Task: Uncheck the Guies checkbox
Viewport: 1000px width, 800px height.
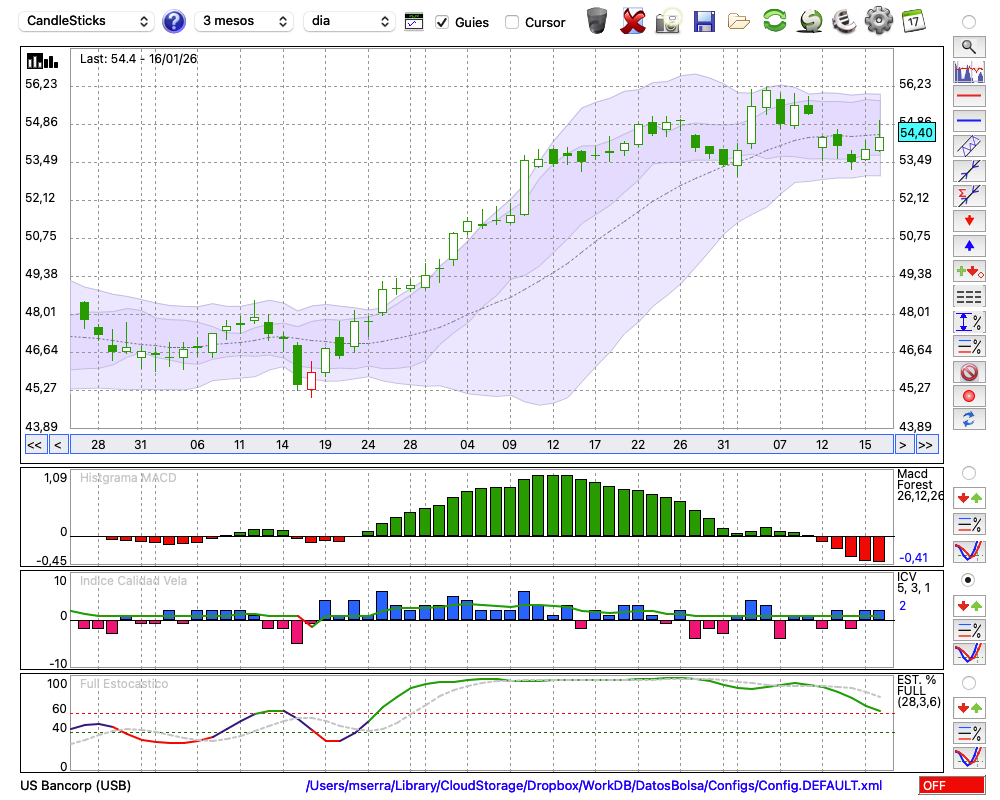Action: 442,22
